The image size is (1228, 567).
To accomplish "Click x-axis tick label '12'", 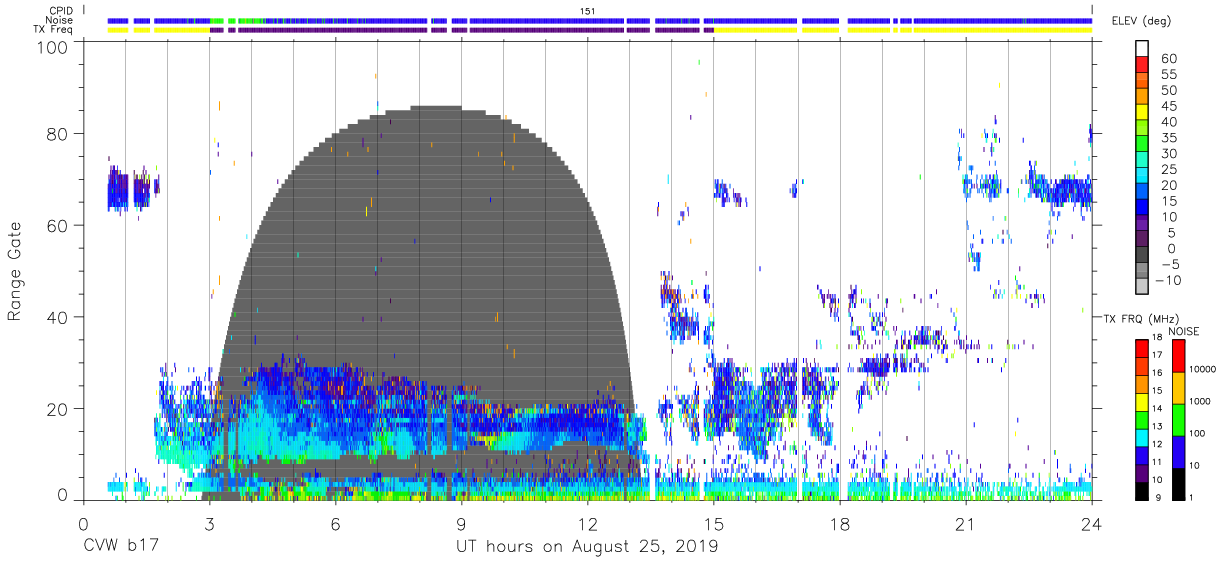I will click(587, 524).
